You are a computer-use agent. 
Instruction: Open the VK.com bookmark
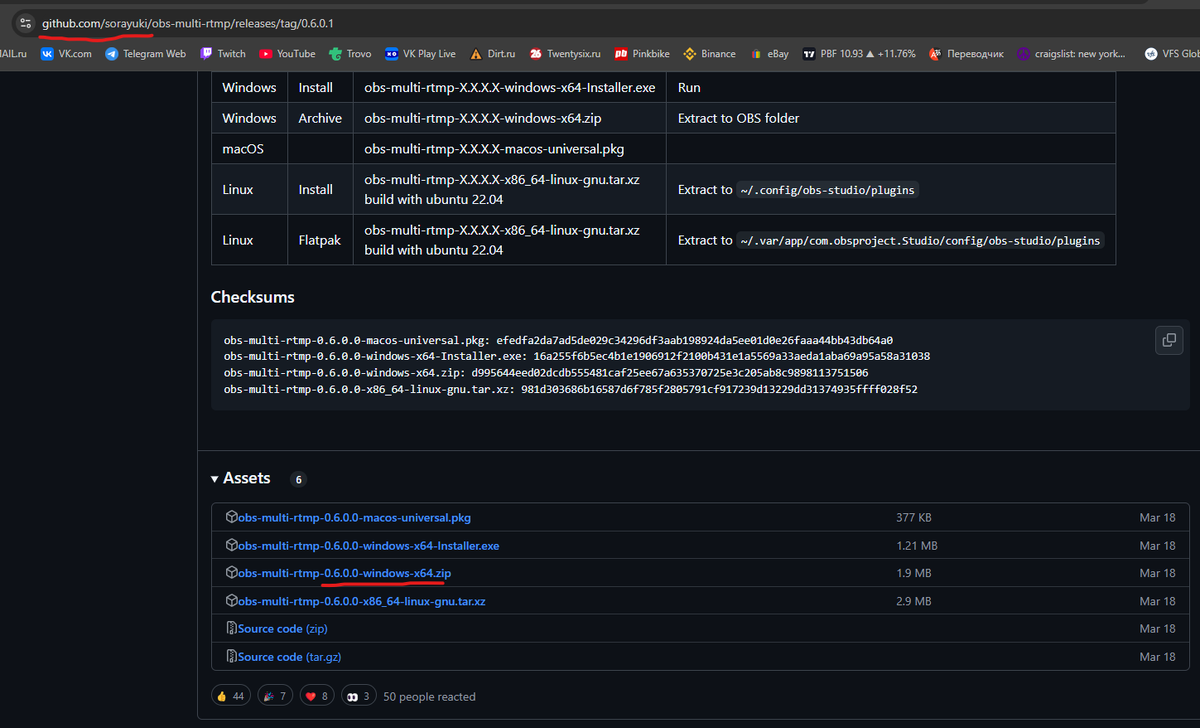point(65,54)
